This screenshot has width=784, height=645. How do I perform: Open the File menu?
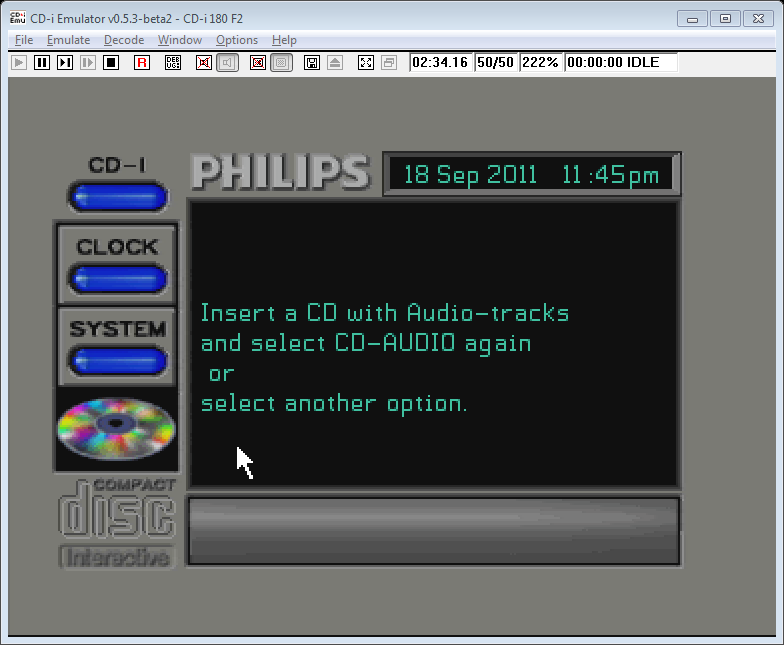coord(24,40)
